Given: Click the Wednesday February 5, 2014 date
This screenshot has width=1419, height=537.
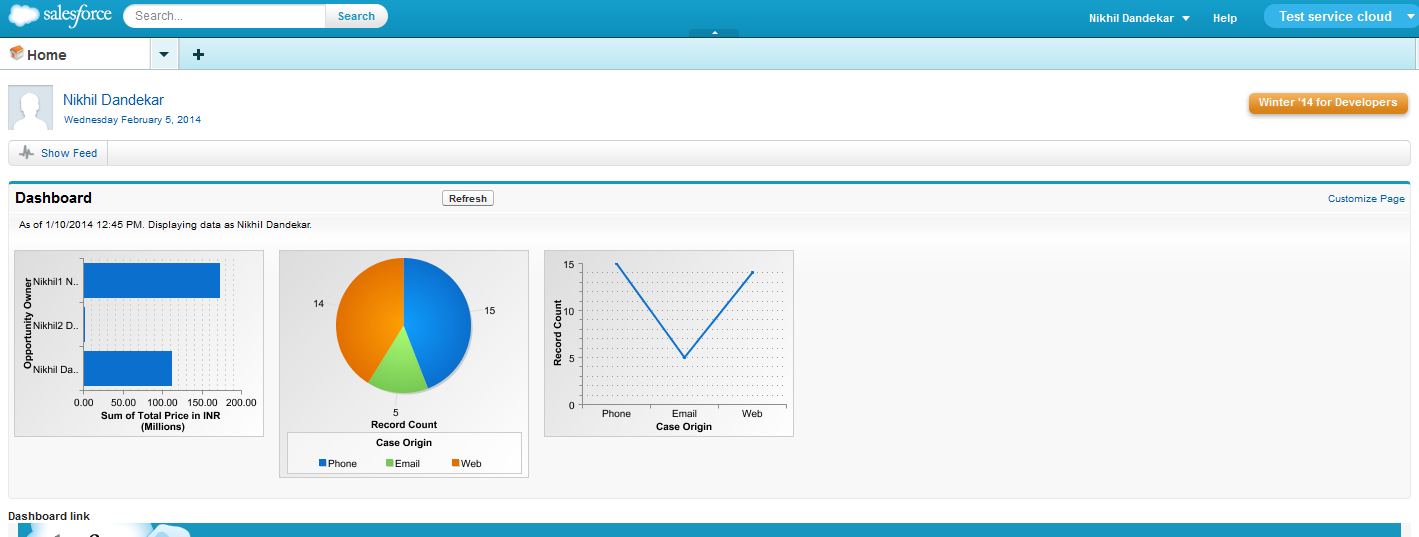Looking at the screenshot, I should [x=132, y=120].
